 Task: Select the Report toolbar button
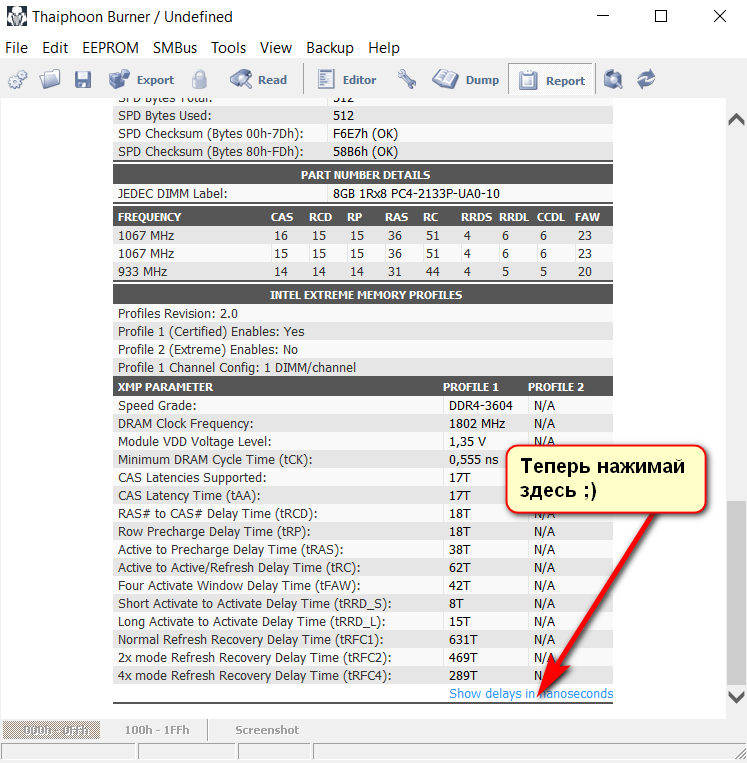pos(551,80)
